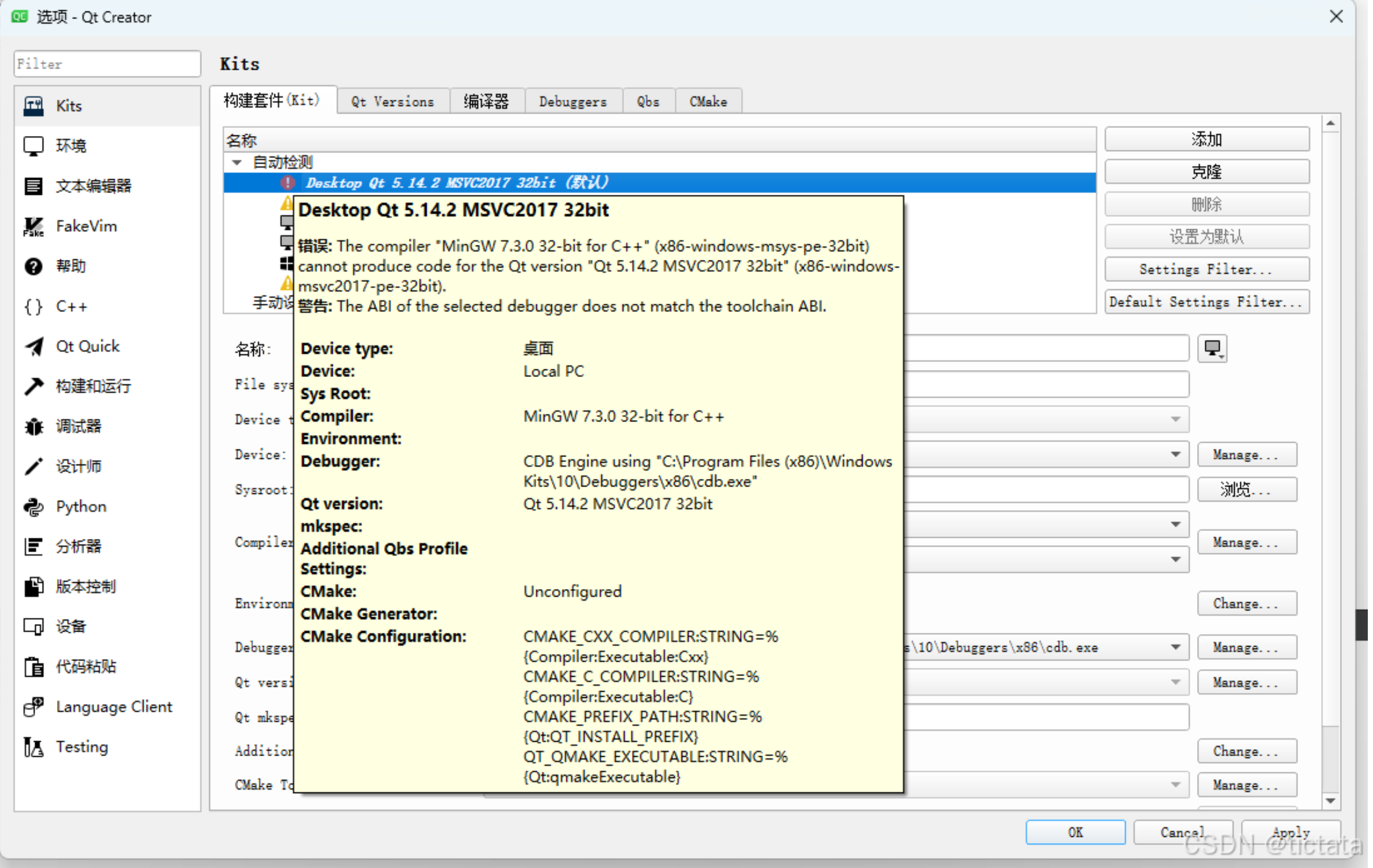Open the CMake Tool dropdown arrow

pos(1175,784)
